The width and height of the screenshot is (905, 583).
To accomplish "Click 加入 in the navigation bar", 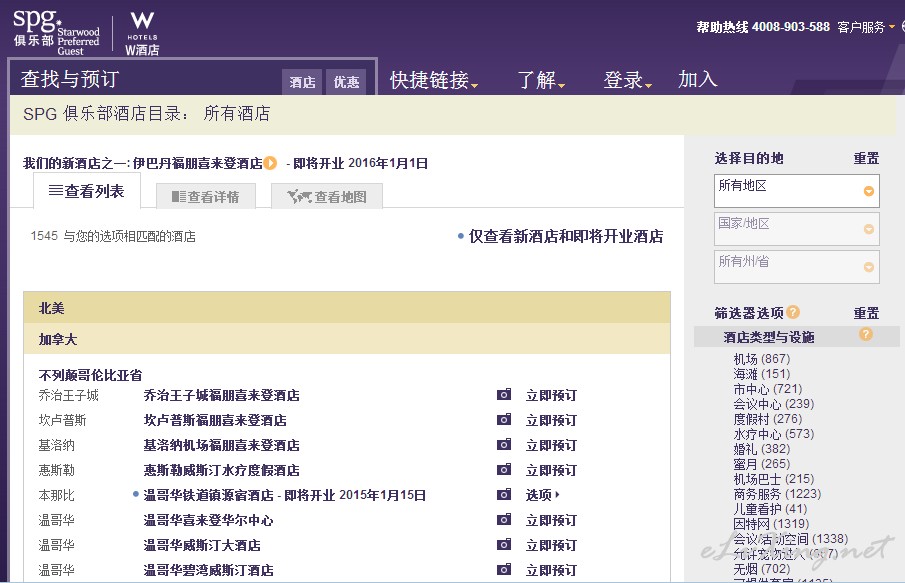I will coord(698,80).
